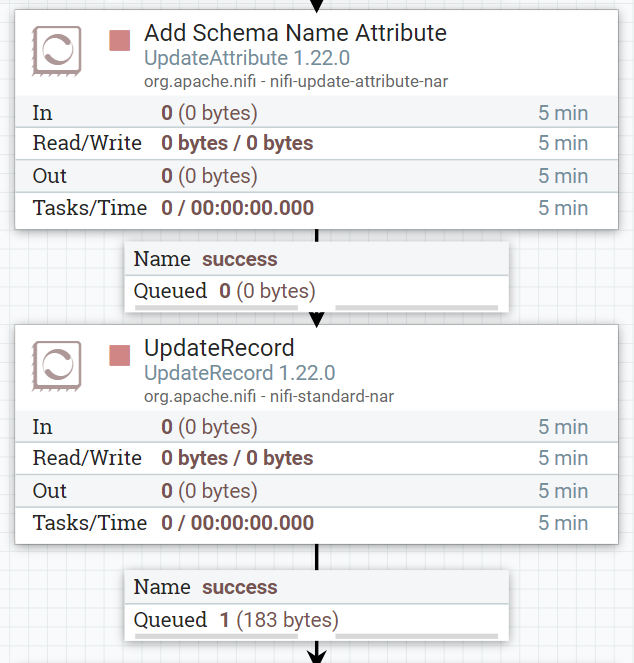Click the Add Schema Name Attribute processor icon

pos(57,51)
